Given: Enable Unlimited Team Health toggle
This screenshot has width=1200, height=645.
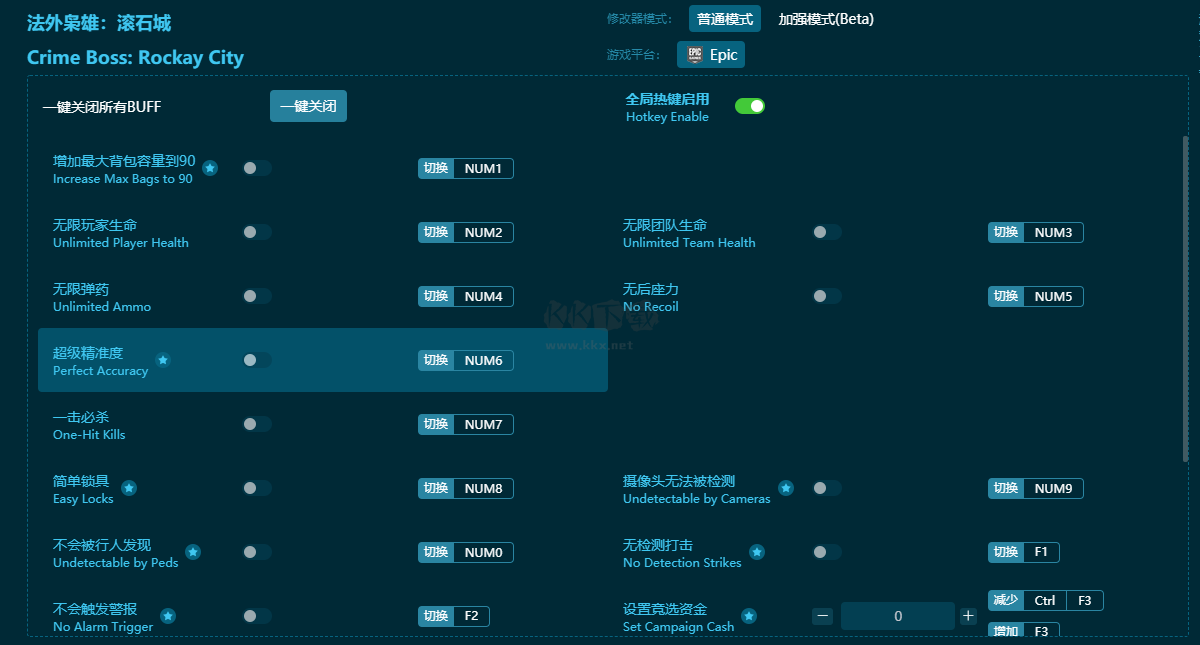Looking at the screenshot, I should tap(827, 232).
